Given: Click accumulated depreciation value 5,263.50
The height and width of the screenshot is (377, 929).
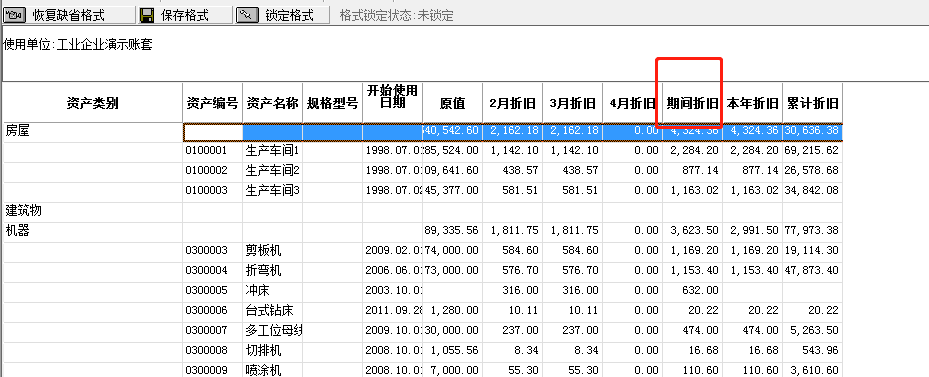Looking at the screenshot, I should [x=815, y=331].
